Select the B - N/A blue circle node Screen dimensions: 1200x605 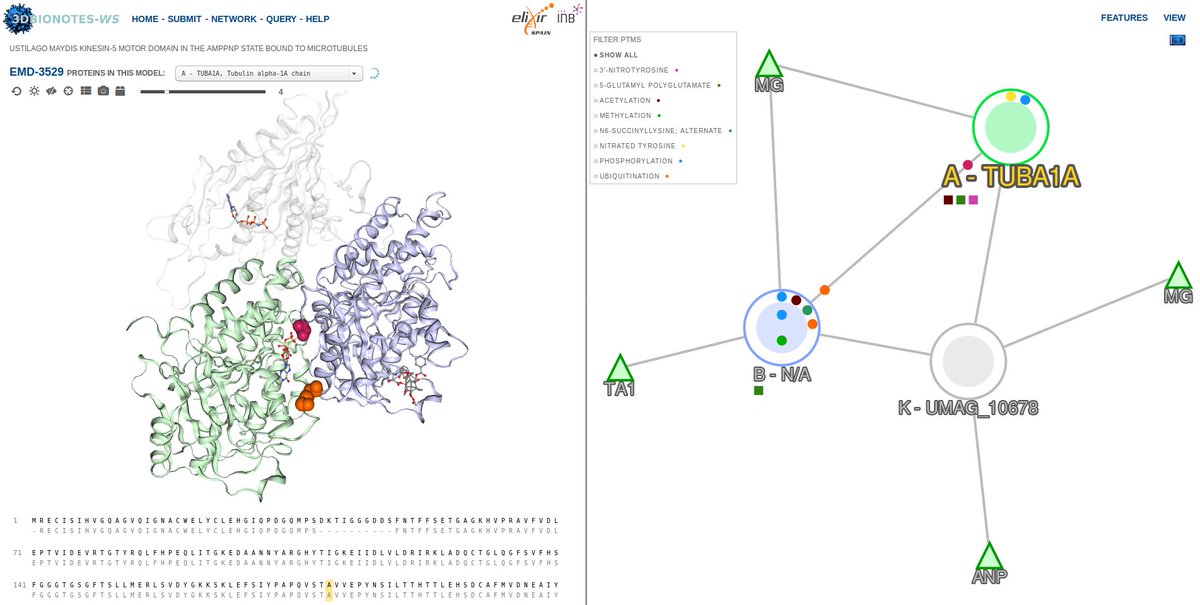click(x=781, y=327)
